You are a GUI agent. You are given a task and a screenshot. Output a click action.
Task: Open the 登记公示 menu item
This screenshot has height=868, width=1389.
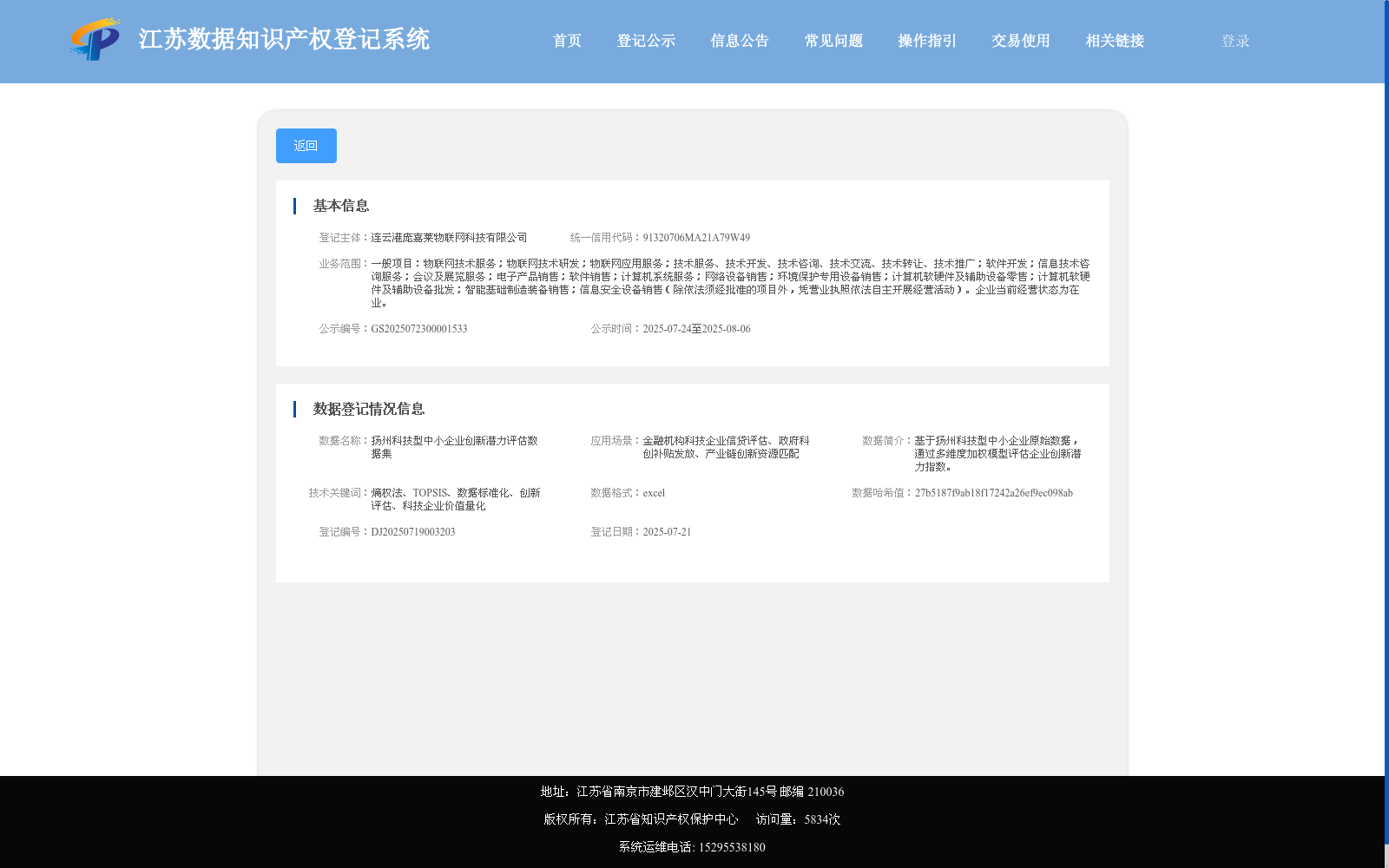coord(646,41)
